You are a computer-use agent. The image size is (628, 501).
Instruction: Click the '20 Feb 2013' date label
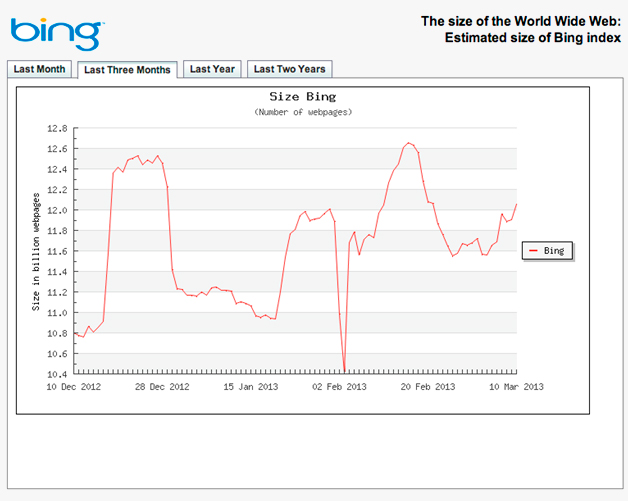coord(428,387)
